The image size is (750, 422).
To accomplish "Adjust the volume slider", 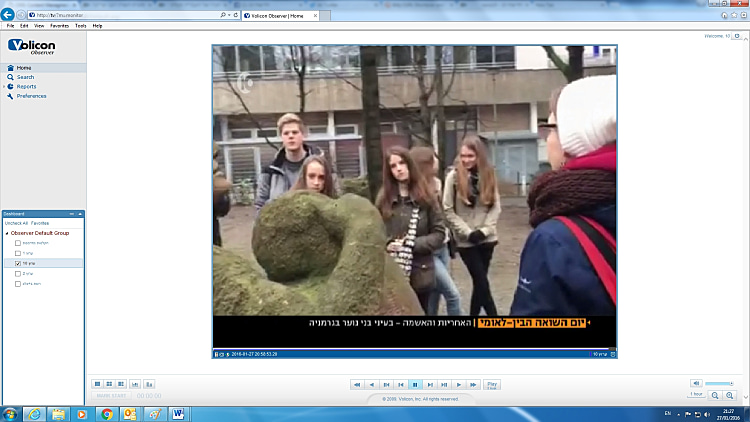I will point(719,383).
